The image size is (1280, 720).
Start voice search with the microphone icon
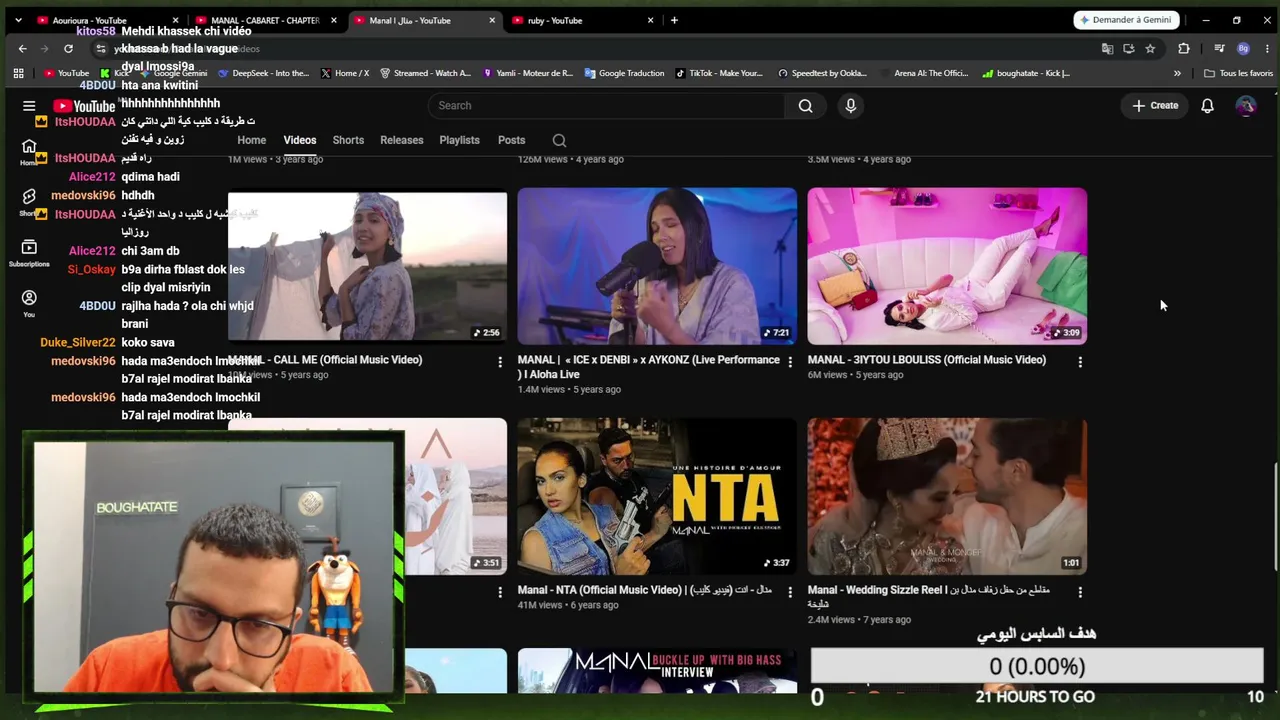point(851,106)
